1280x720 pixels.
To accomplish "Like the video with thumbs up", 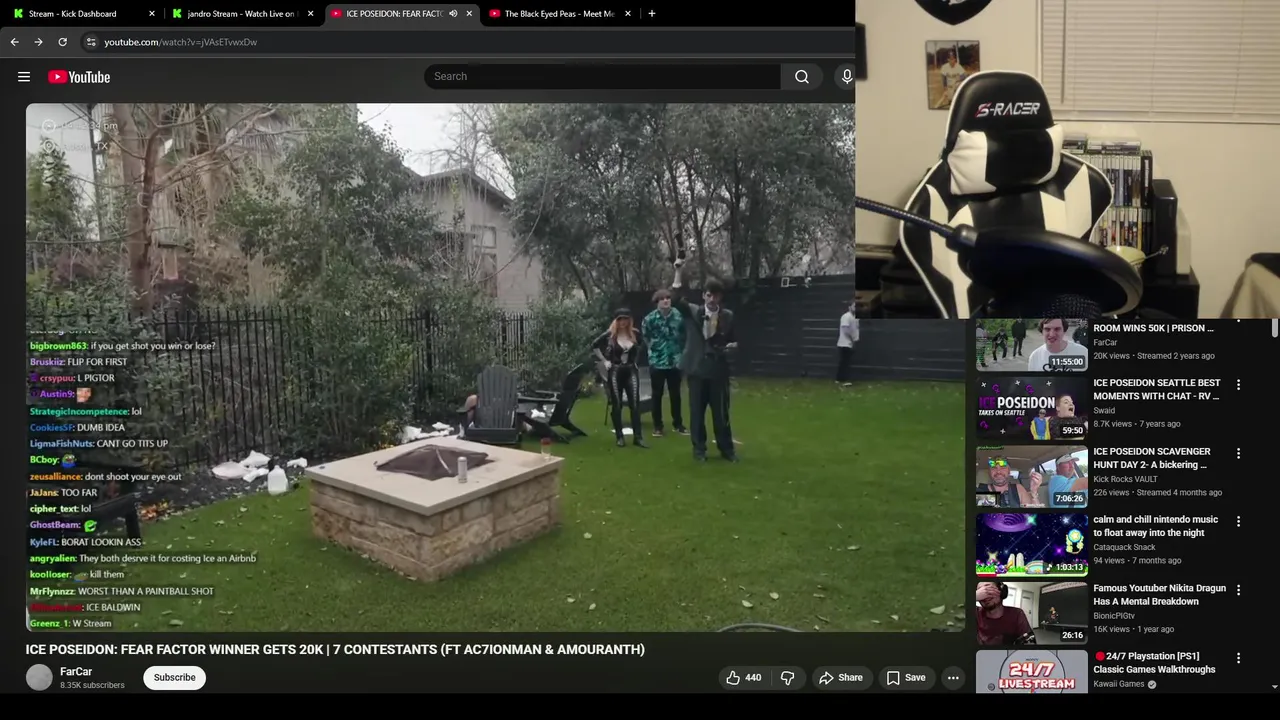I will [743, 678].
